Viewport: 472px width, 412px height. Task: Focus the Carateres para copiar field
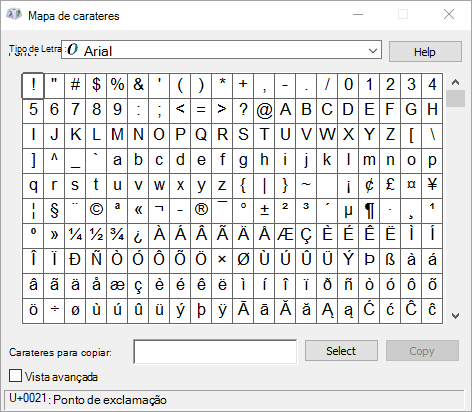[x=215, y=352]
